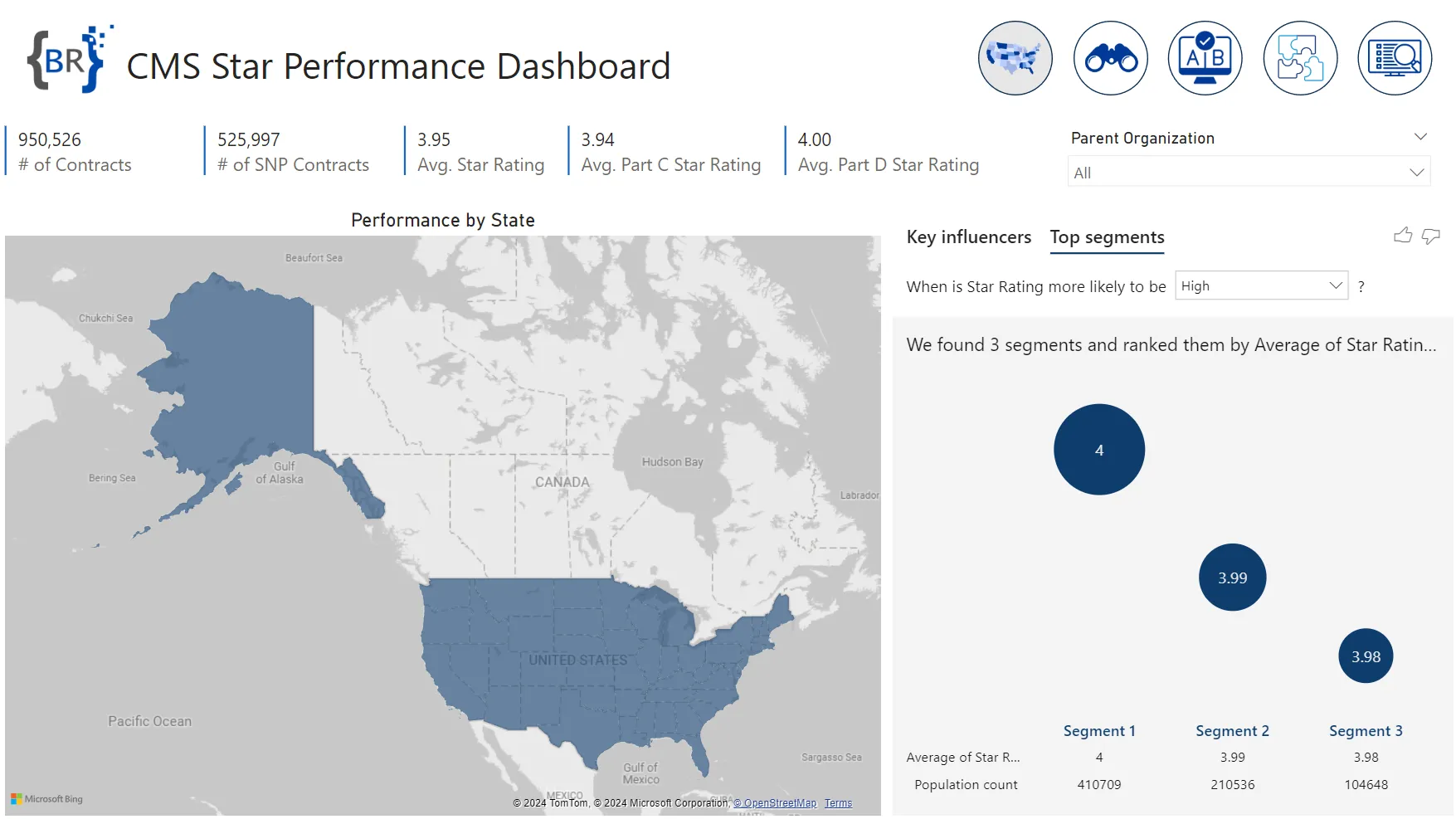Open the map Terms link
This screenshot has width=1456, height=819.
coord(838,803)
